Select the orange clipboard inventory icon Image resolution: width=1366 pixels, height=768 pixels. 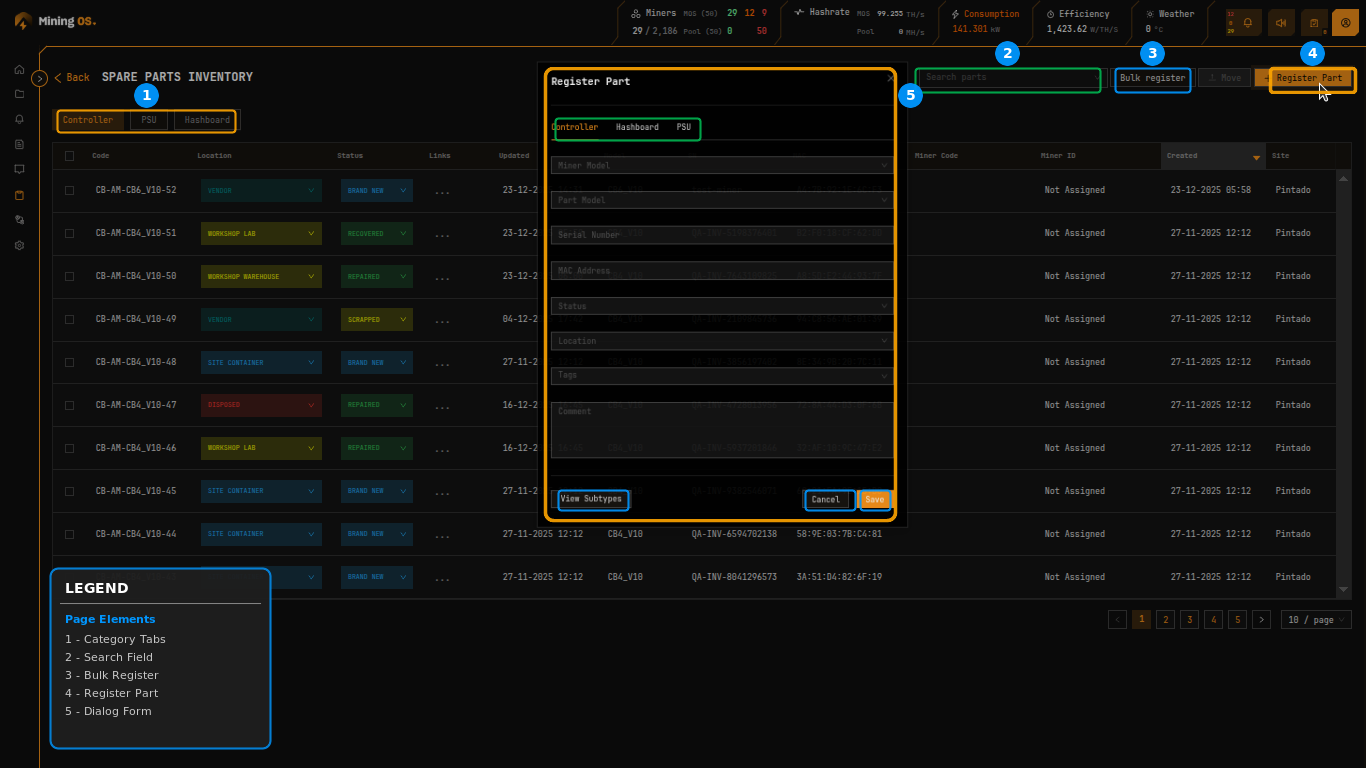click(18, 194)
